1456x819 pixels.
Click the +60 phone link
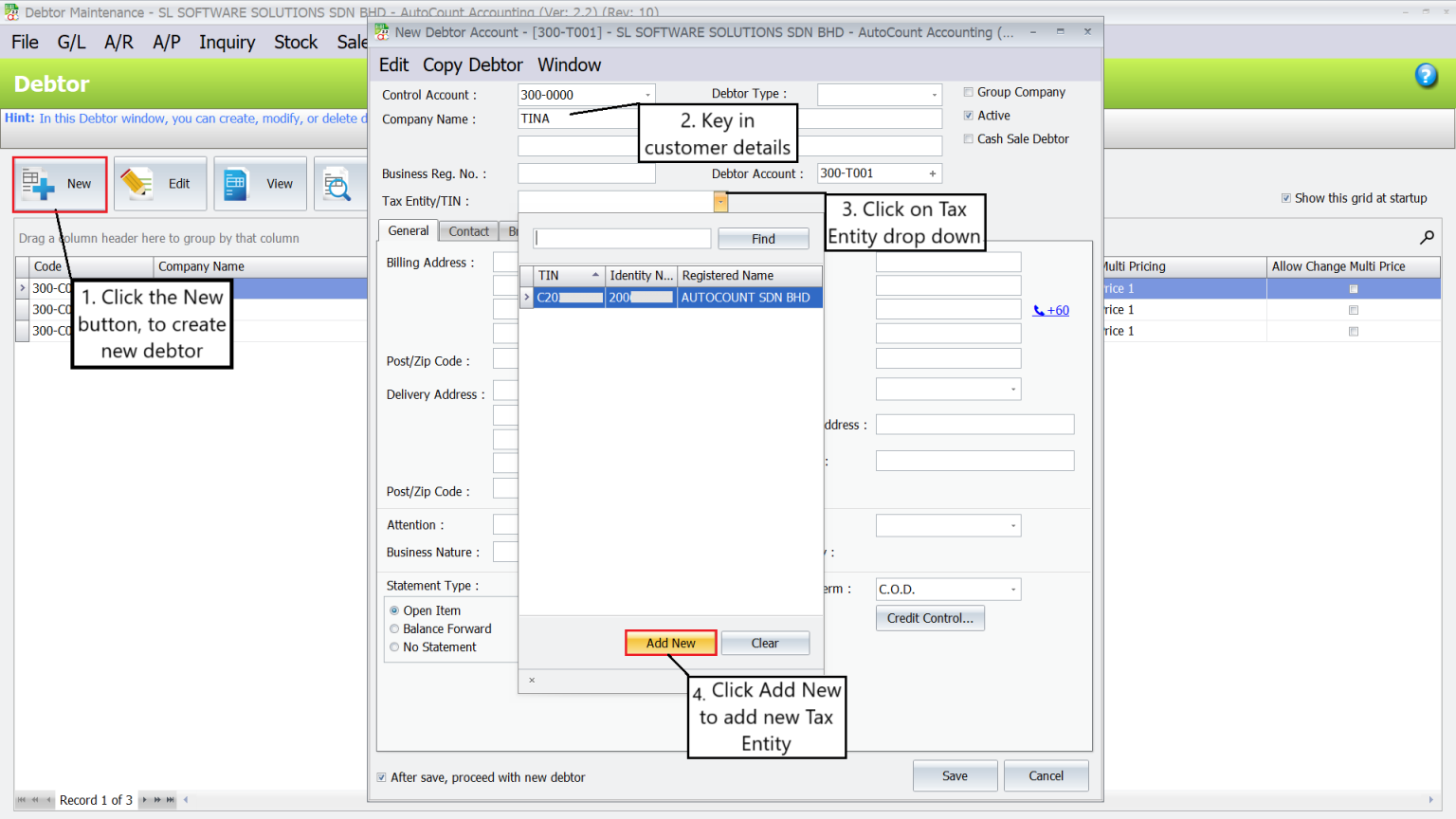click(x=1051, y=310)
